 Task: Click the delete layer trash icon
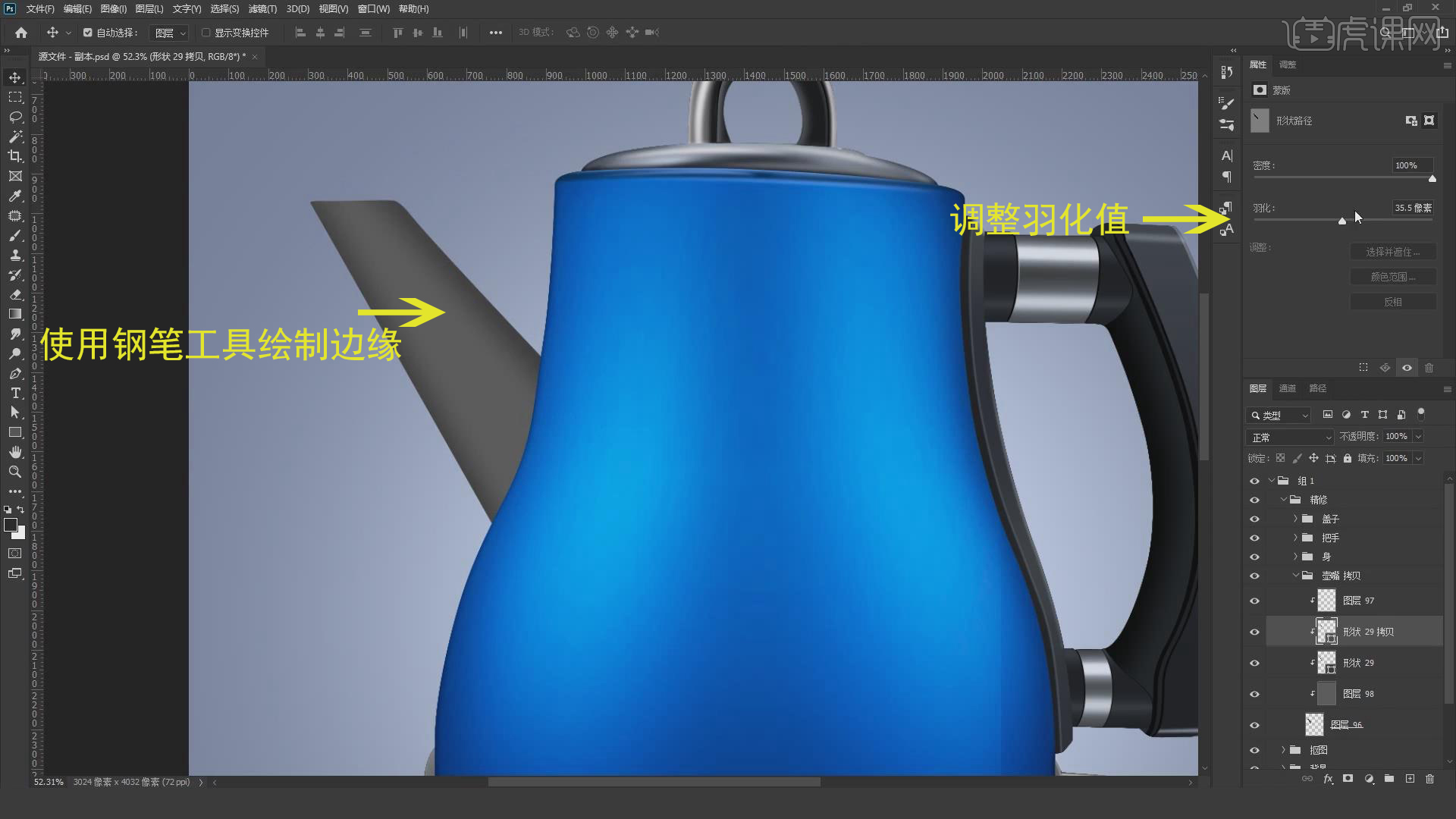point(1429,779)
